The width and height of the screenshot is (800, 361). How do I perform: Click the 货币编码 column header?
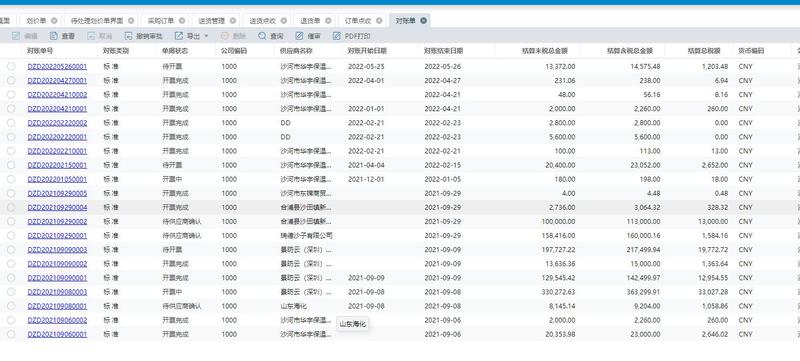751,51
